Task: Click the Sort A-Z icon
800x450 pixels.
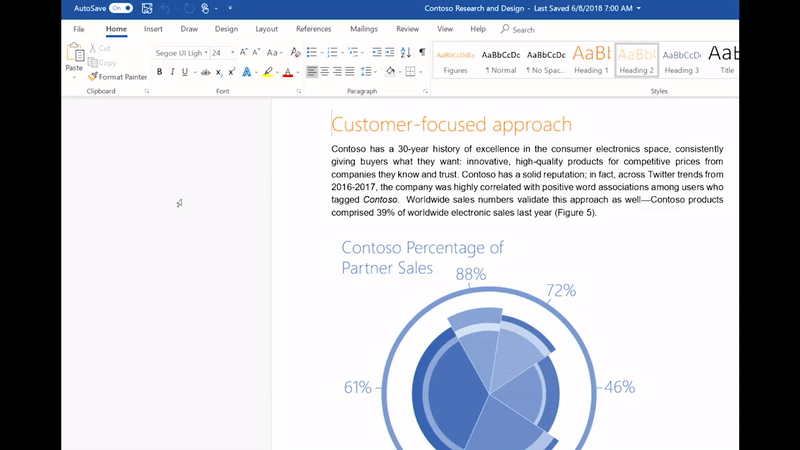Action: (406, 52)
